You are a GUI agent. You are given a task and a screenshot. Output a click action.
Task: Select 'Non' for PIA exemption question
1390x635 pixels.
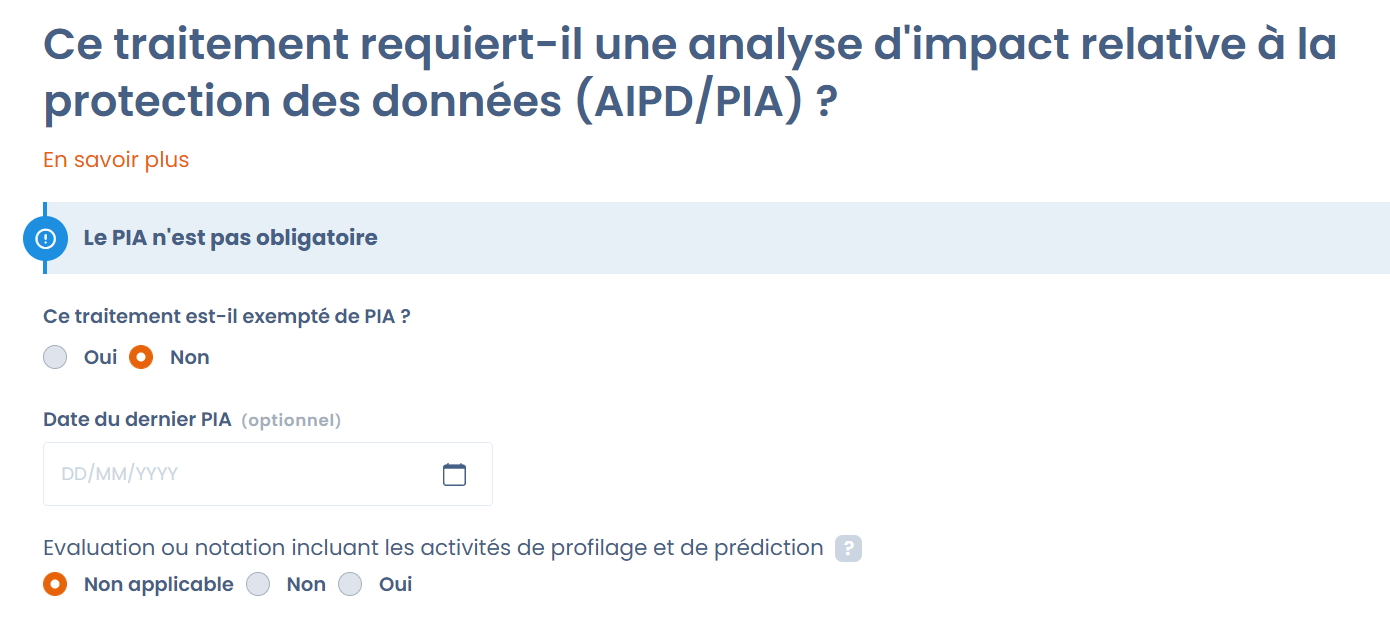coord(141,357)
